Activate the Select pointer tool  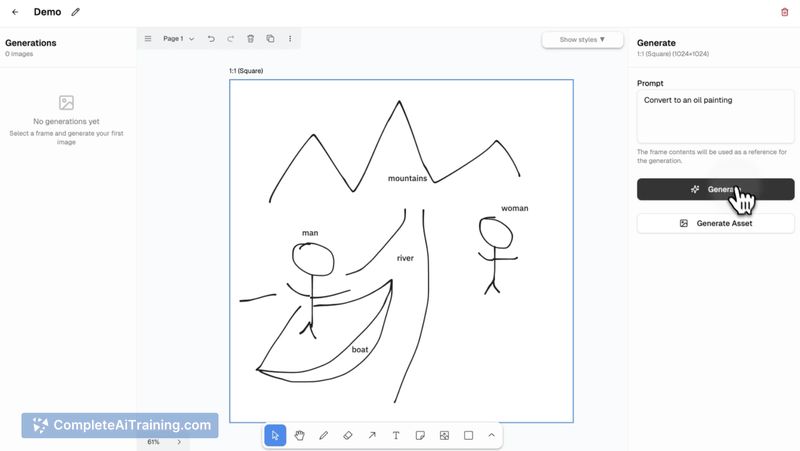pos(275,435)
